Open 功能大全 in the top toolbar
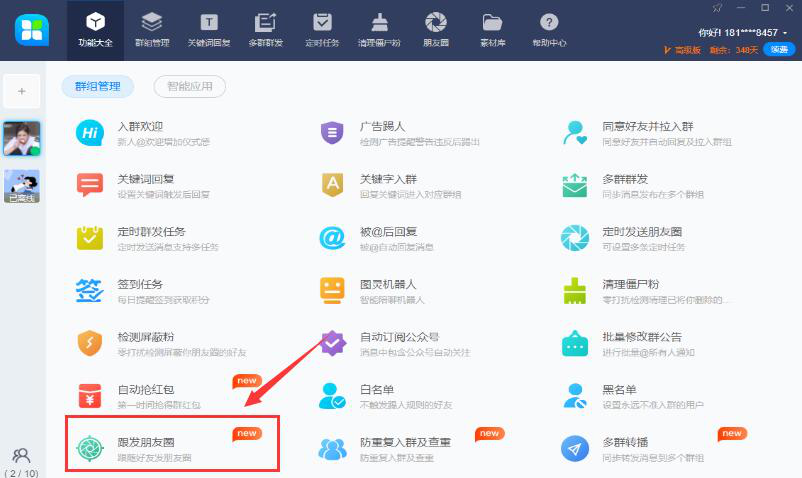 (95, 31)
